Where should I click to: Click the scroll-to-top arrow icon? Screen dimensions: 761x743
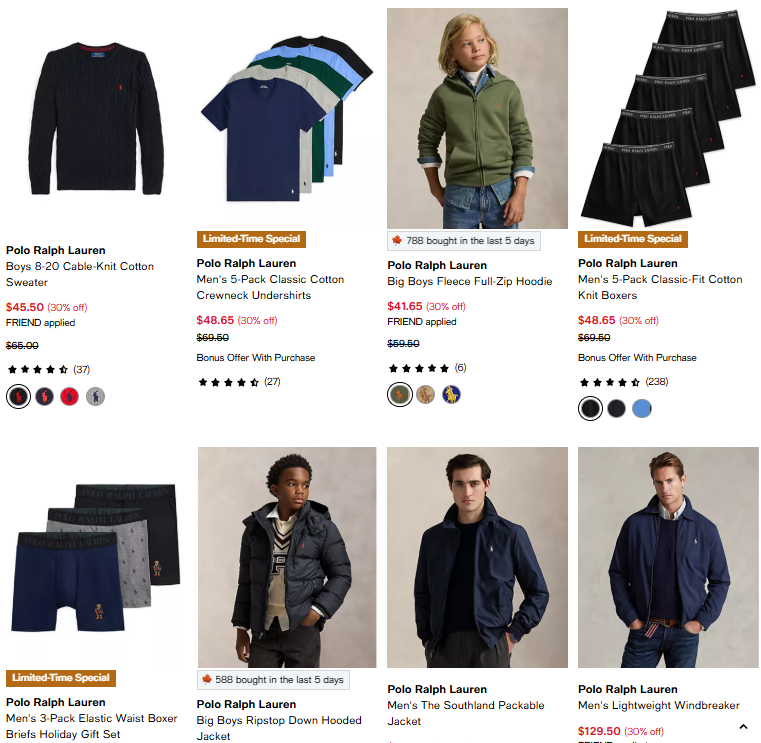click(743, 727)
